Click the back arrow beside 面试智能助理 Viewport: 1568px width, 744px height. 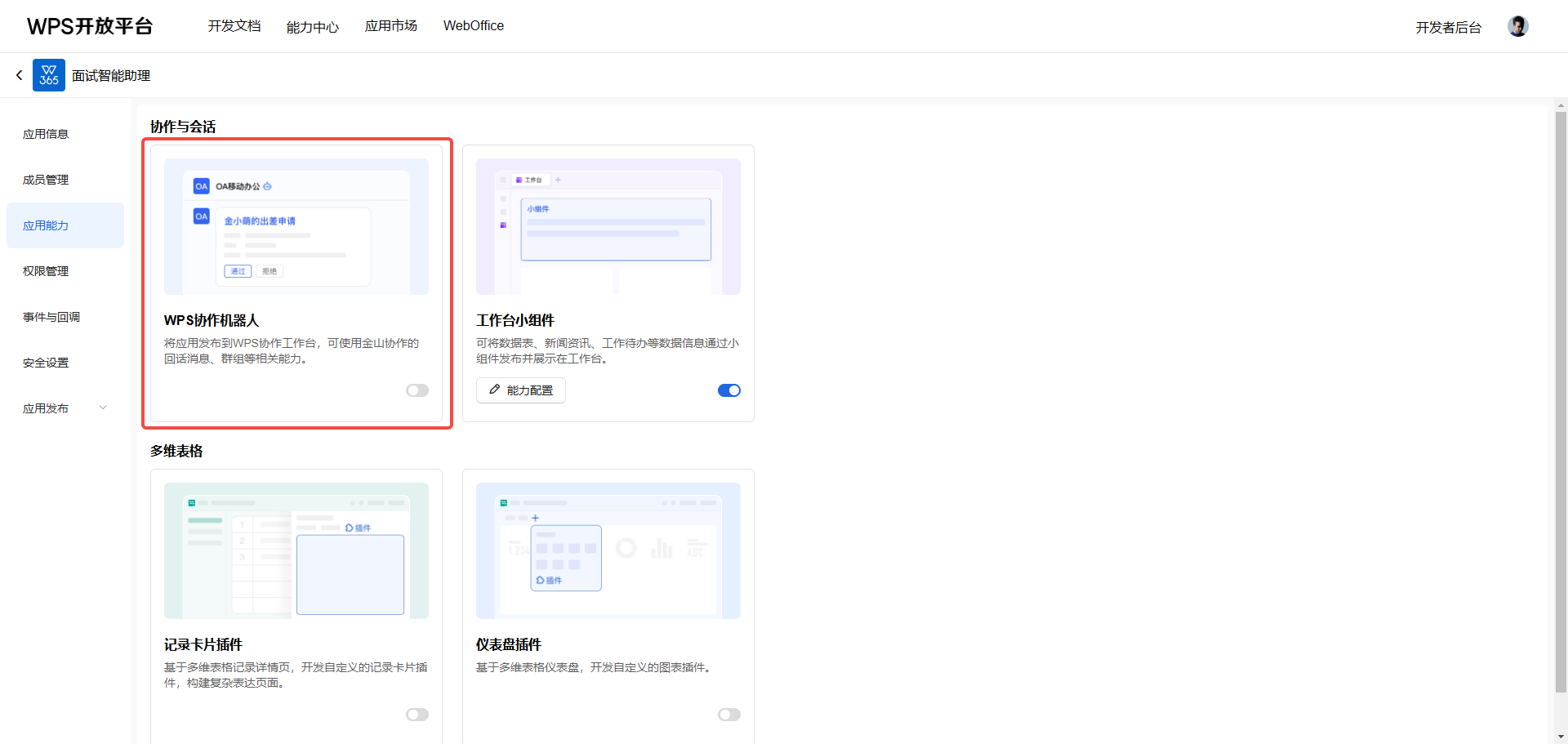click(x=20, y=75)
